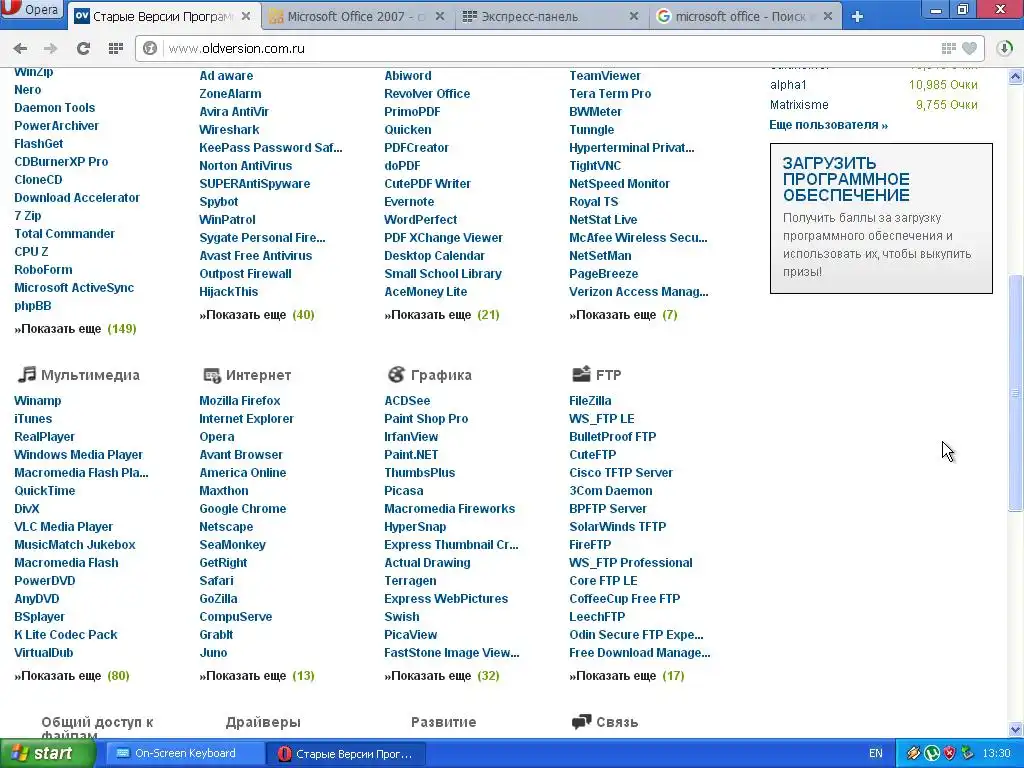Select the Старые Версии Программ tab
Viewport: 1024px width, 768px height.
(x=163, y=17)
